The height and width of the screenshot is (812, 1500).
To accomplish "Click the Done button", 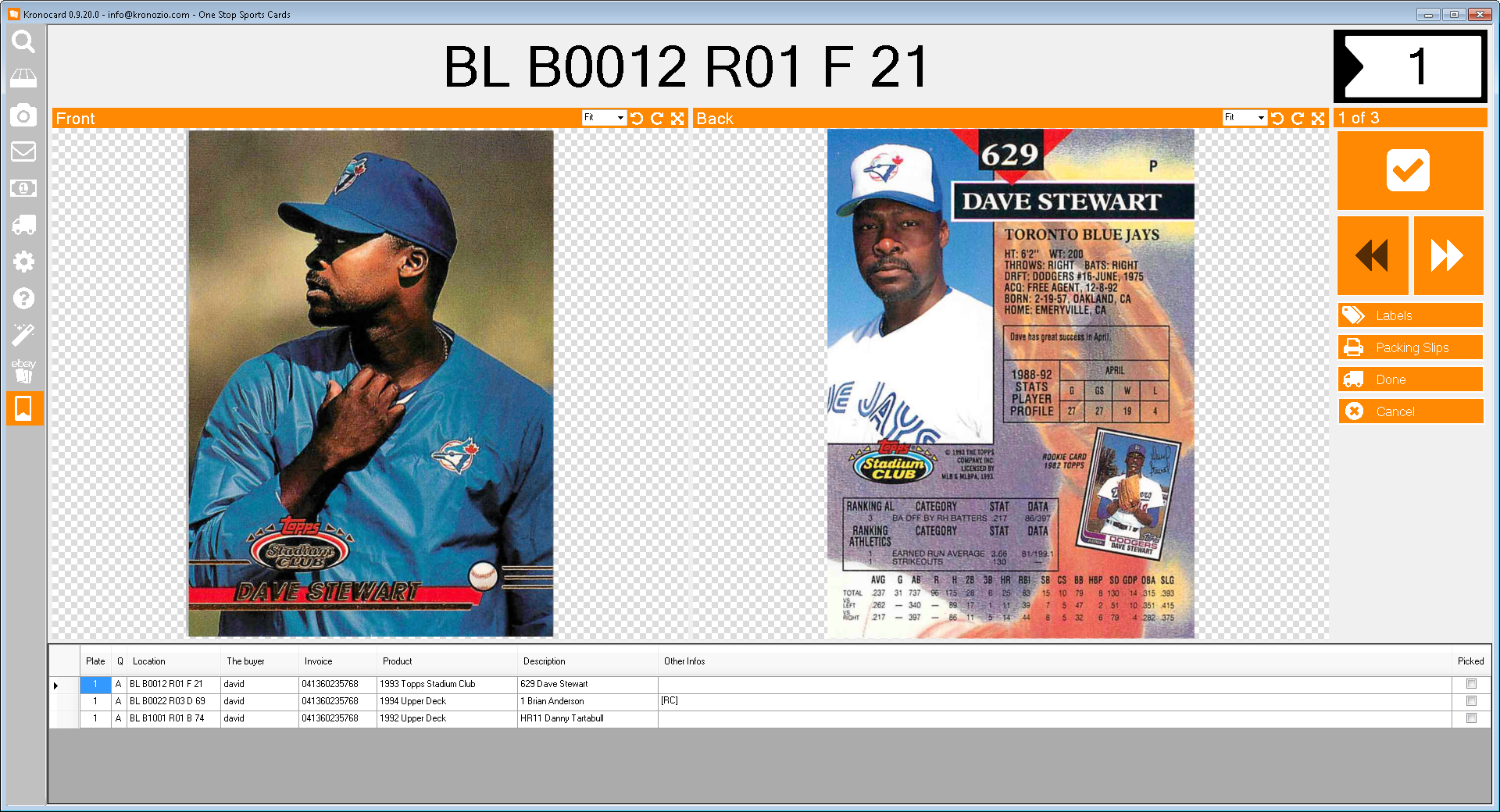I will tap(1410, 379).
